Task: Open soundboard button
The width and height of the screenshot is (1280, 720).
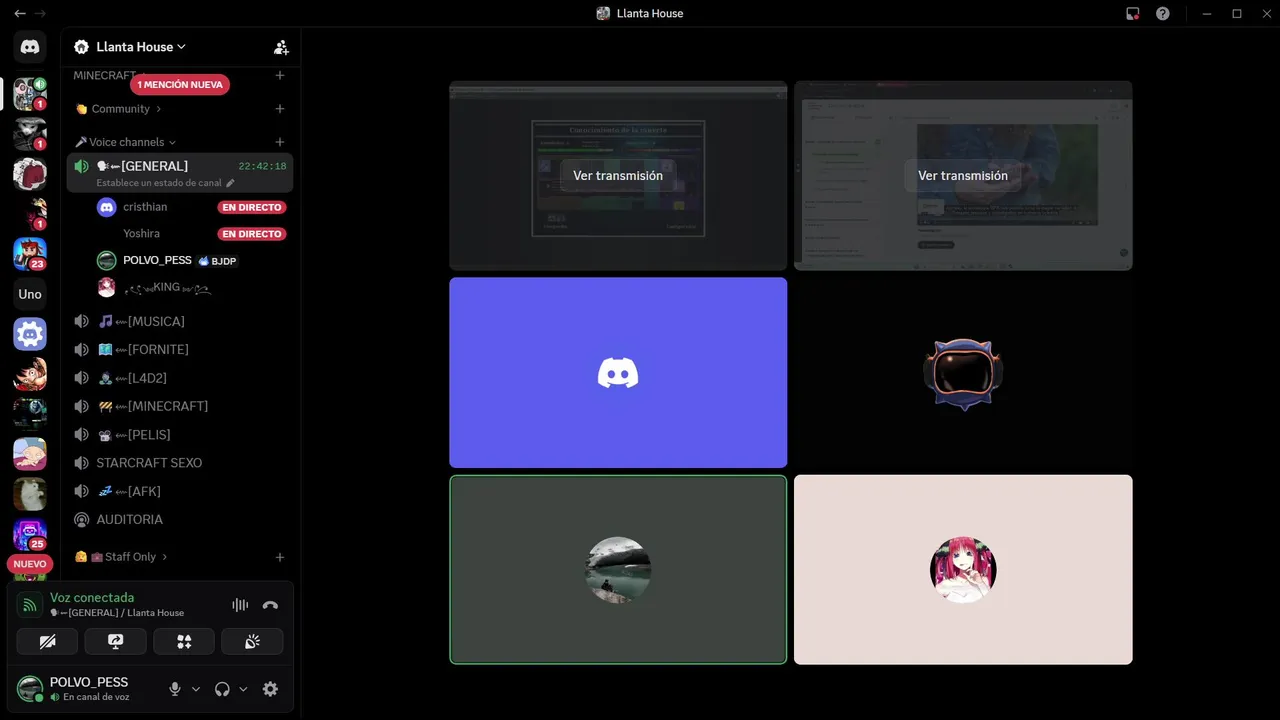Action: pos(252,641)
